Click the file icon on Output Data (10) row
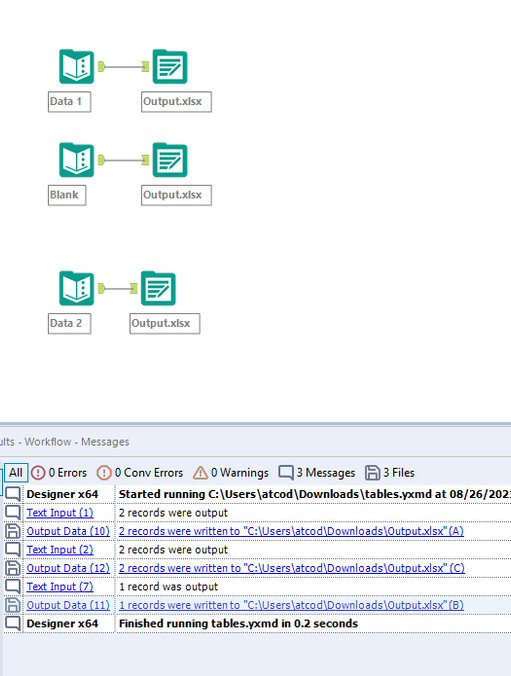Viewport: 511px width, 676px height. pyautogui.click(x=13, y=531)
